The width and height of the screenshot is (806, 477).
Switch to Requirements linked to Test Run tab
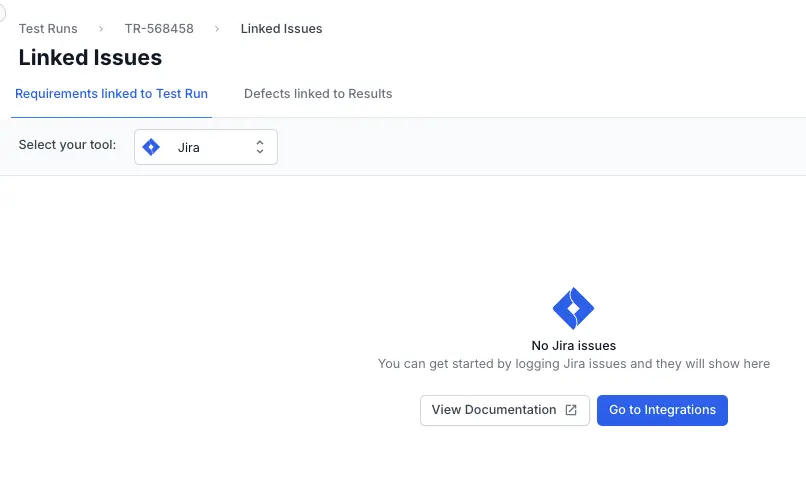tap(111, 94)
